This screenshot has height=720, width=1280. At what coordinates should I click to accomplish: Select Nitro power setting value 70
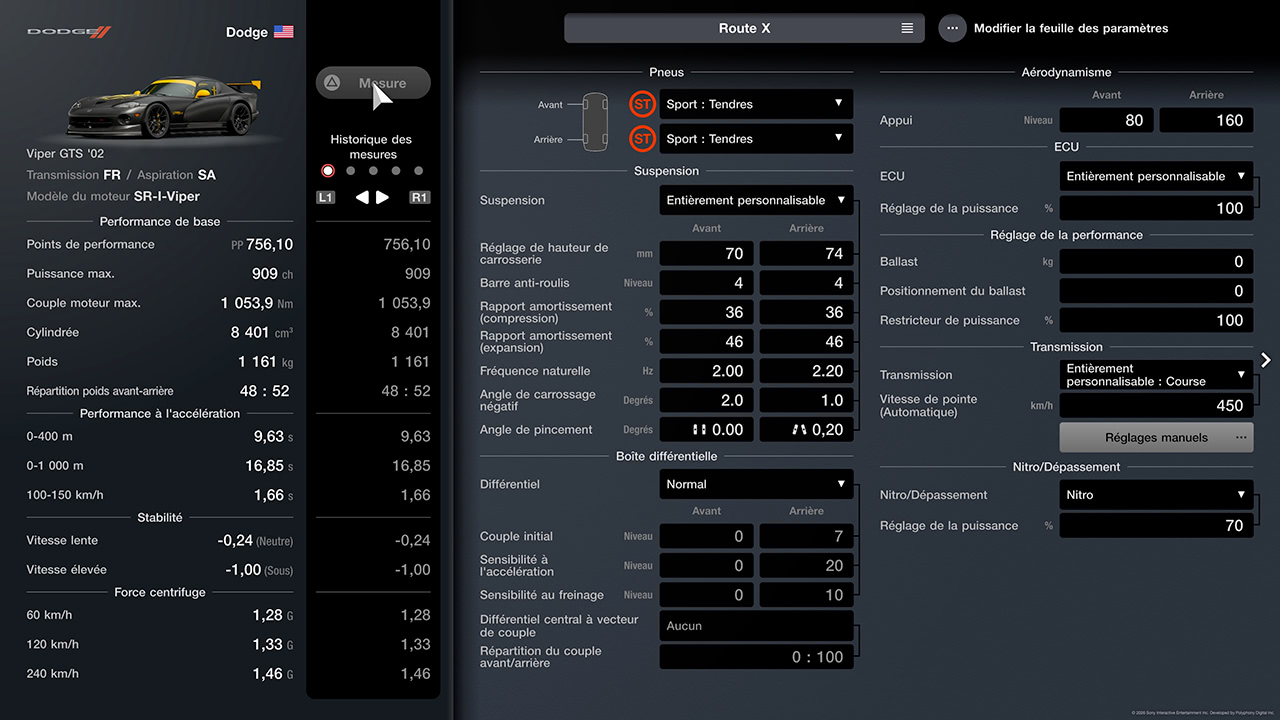click(x=1156, y=525)
